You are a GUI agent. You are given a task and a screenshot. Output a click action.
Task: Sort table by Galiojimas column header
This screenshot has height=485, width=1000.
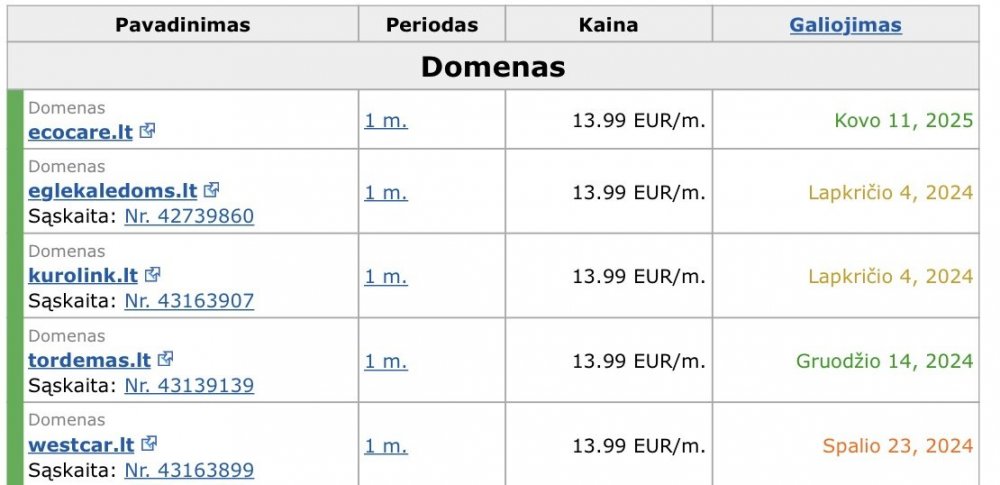[845, 25]
